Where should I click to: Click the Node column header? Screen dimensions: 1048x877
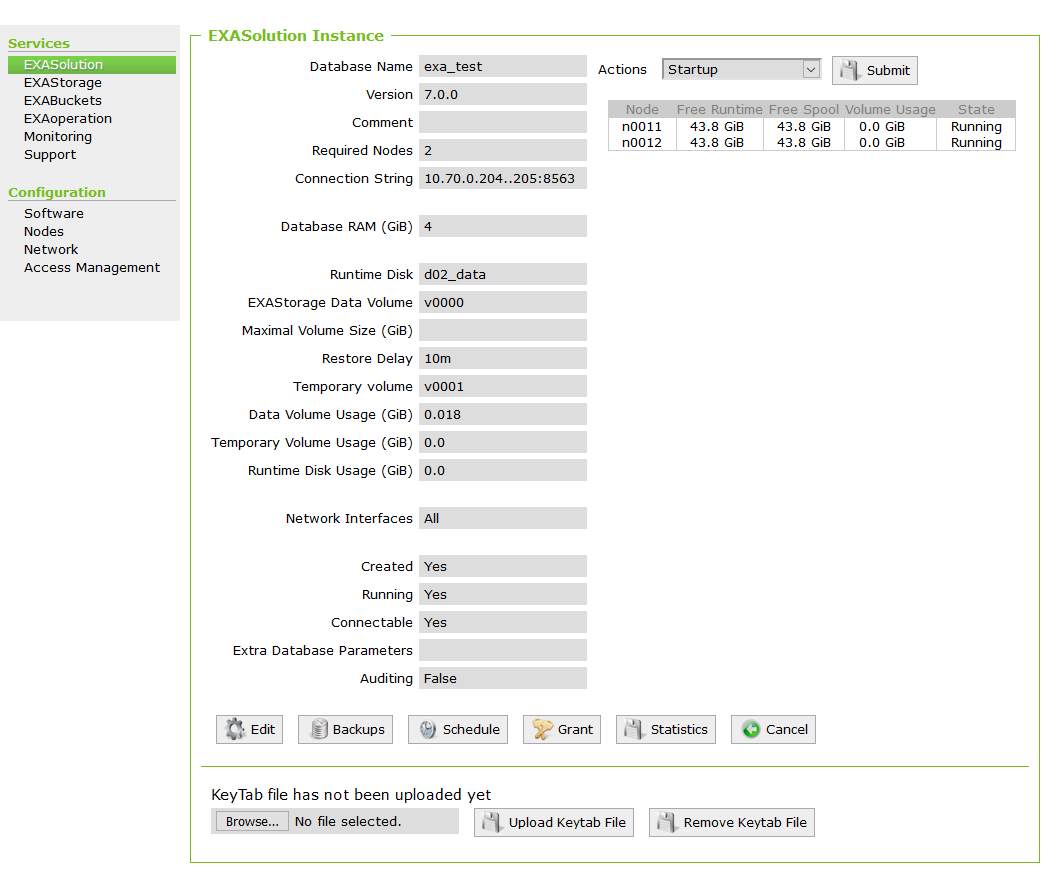642,110
